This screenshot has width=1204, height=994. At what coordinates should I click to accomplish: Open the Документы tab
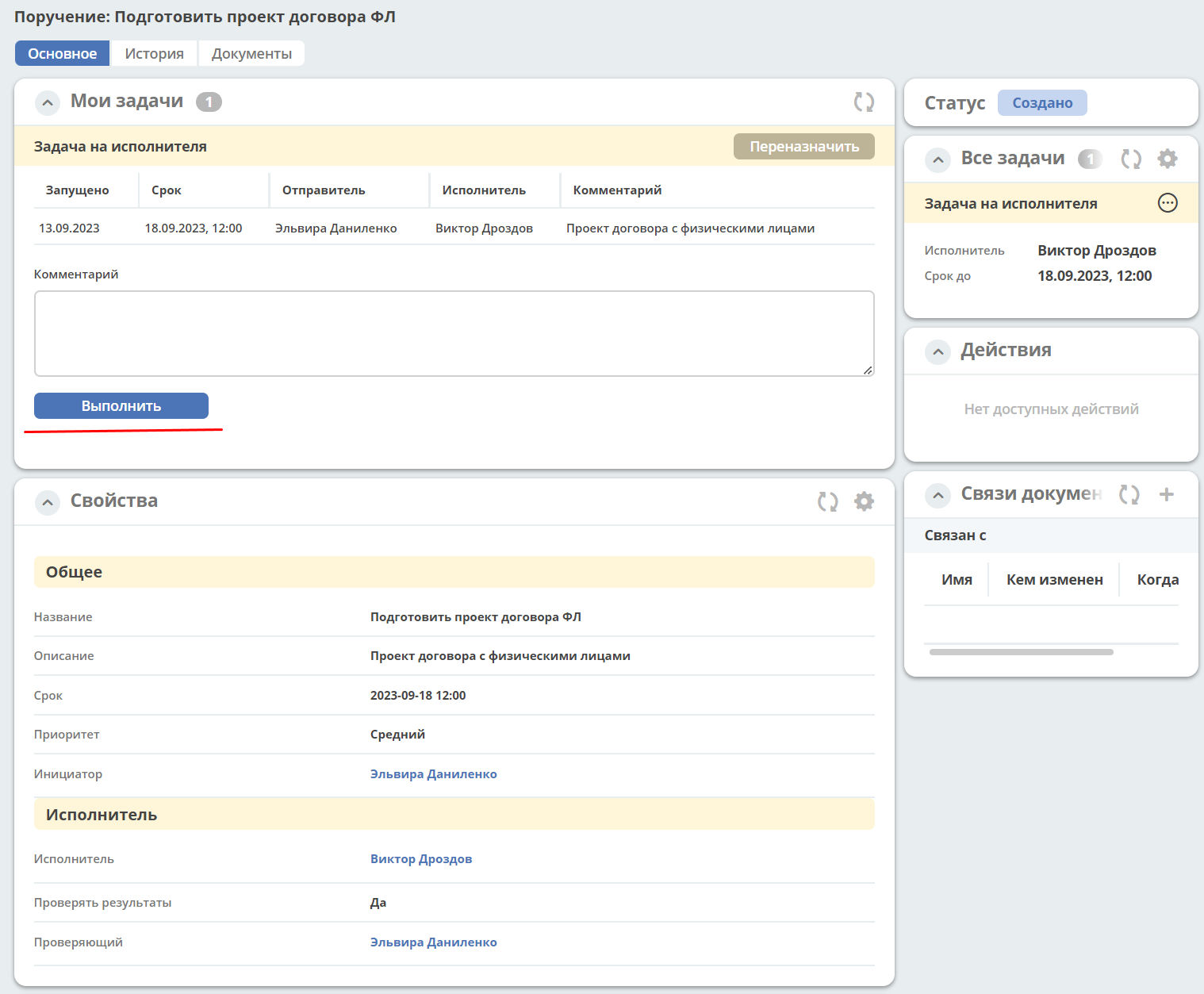point(251,53)
